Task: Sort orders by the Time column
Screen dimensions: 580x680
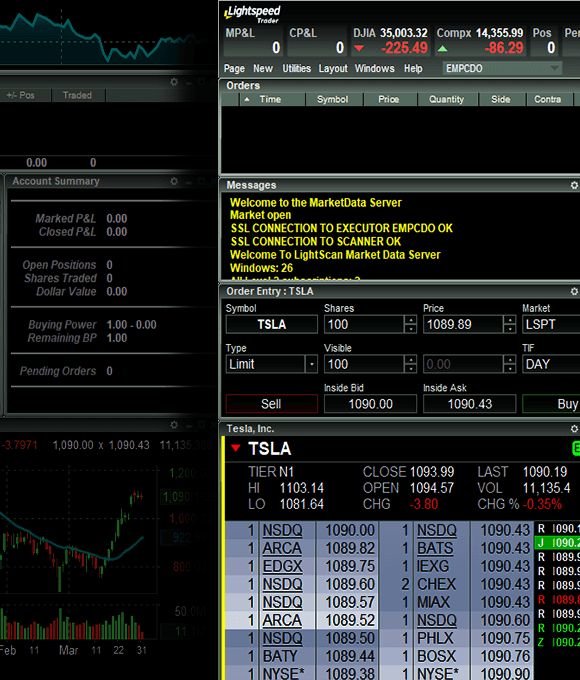Action: (272, 99)
